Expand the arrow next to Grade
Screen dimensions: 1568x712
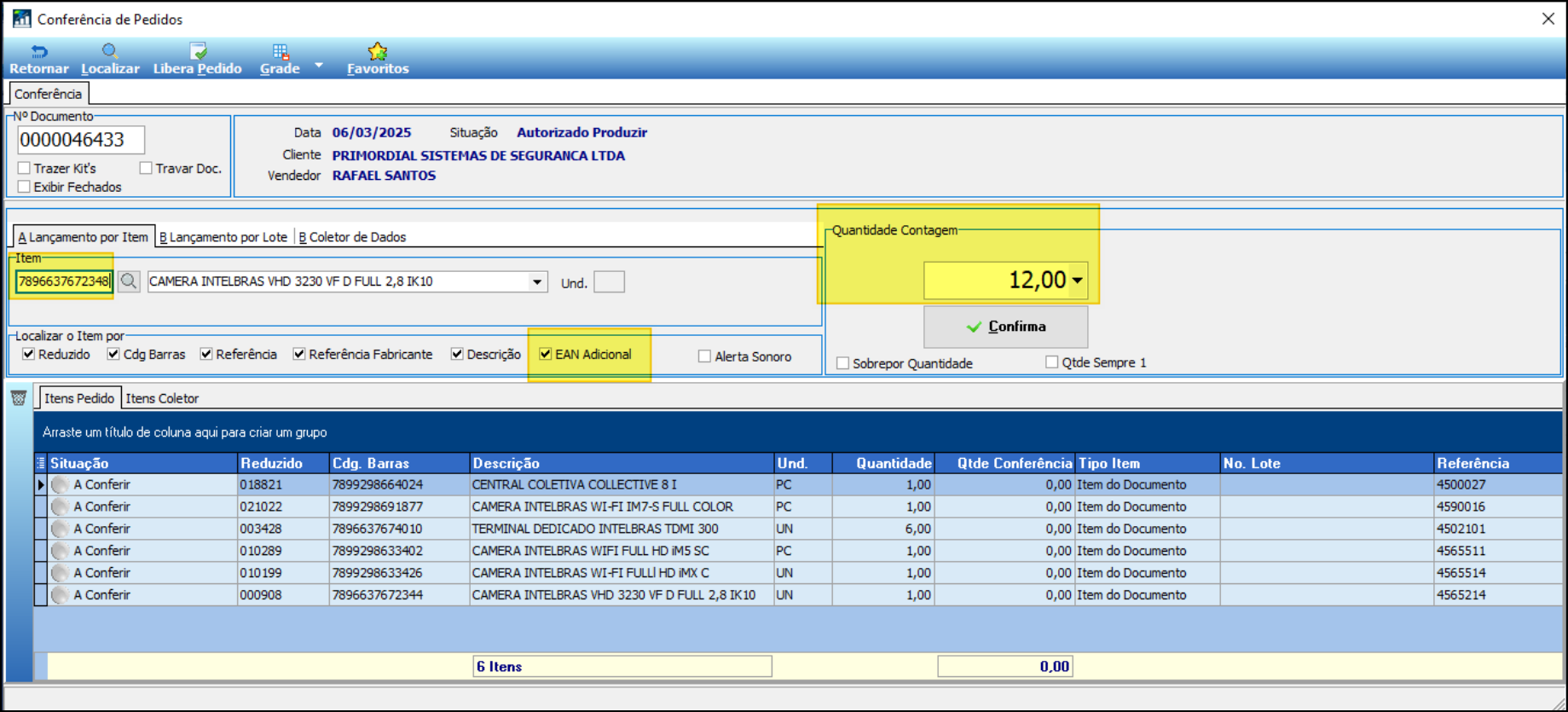319,65
